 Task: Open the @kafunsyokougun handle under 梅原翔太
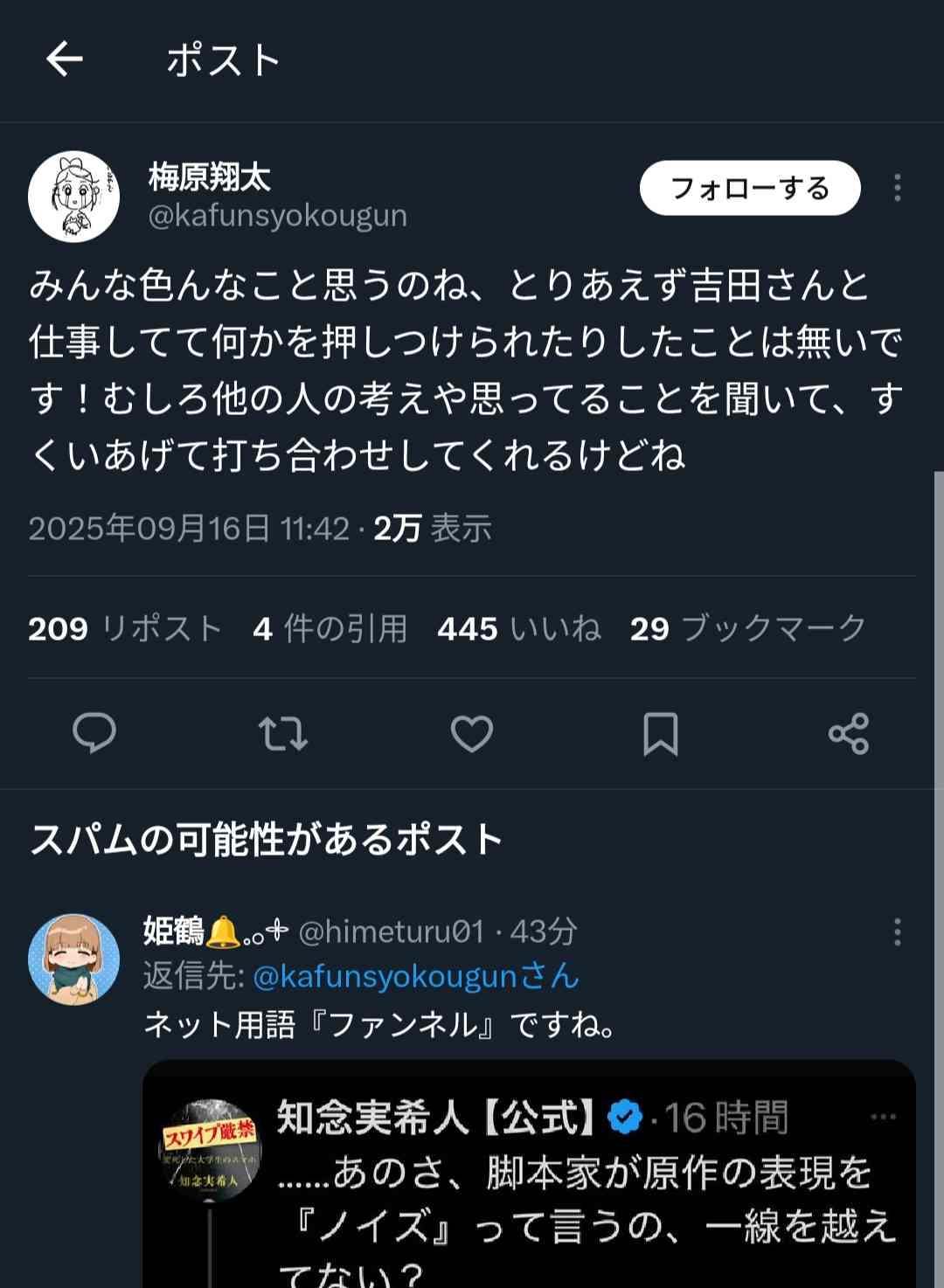tap(278, 216)
